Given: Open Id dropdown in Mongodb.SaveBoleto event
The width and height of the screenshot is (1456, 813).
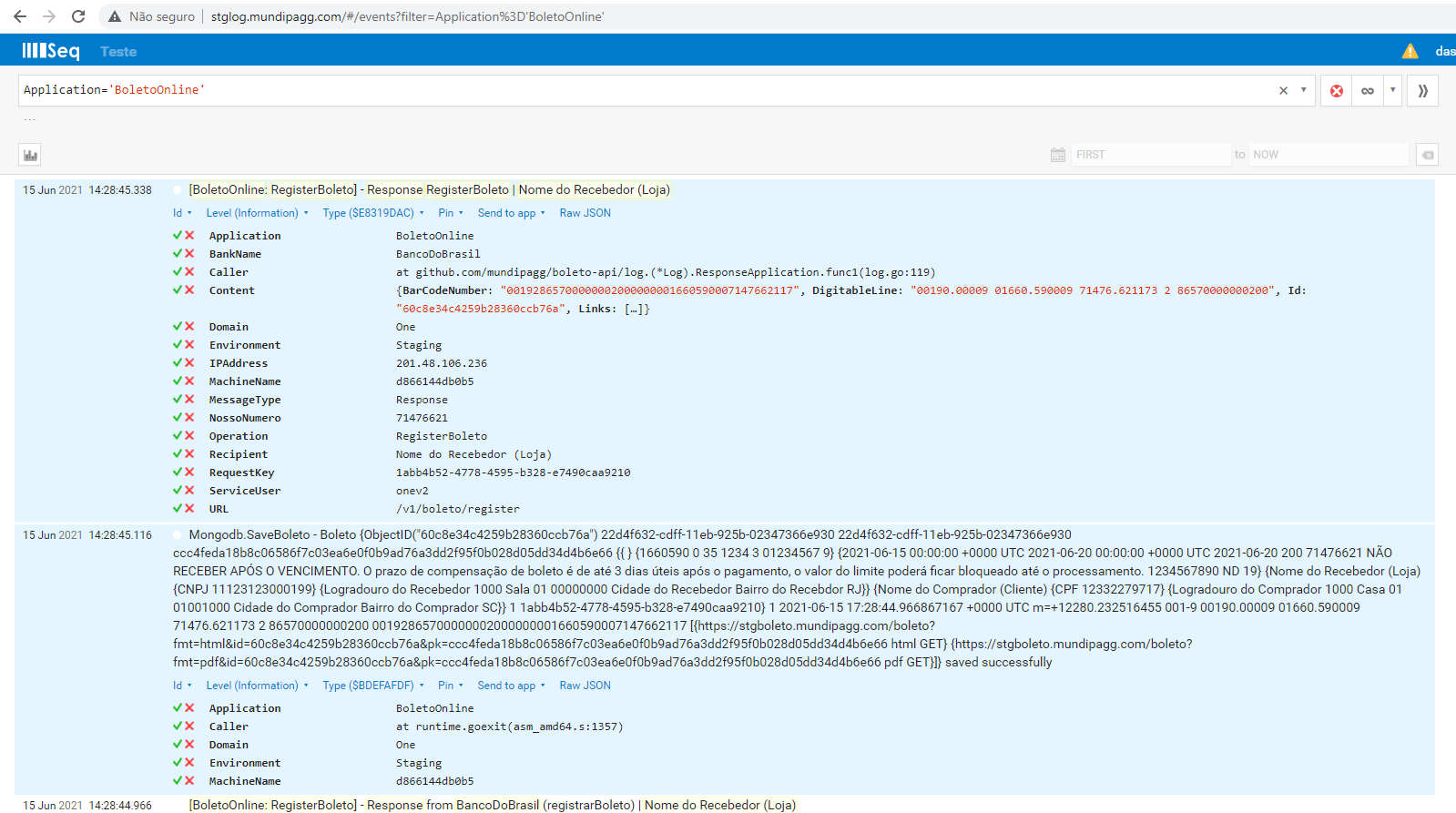Looking at the screenshot, I should coord(182,686).
